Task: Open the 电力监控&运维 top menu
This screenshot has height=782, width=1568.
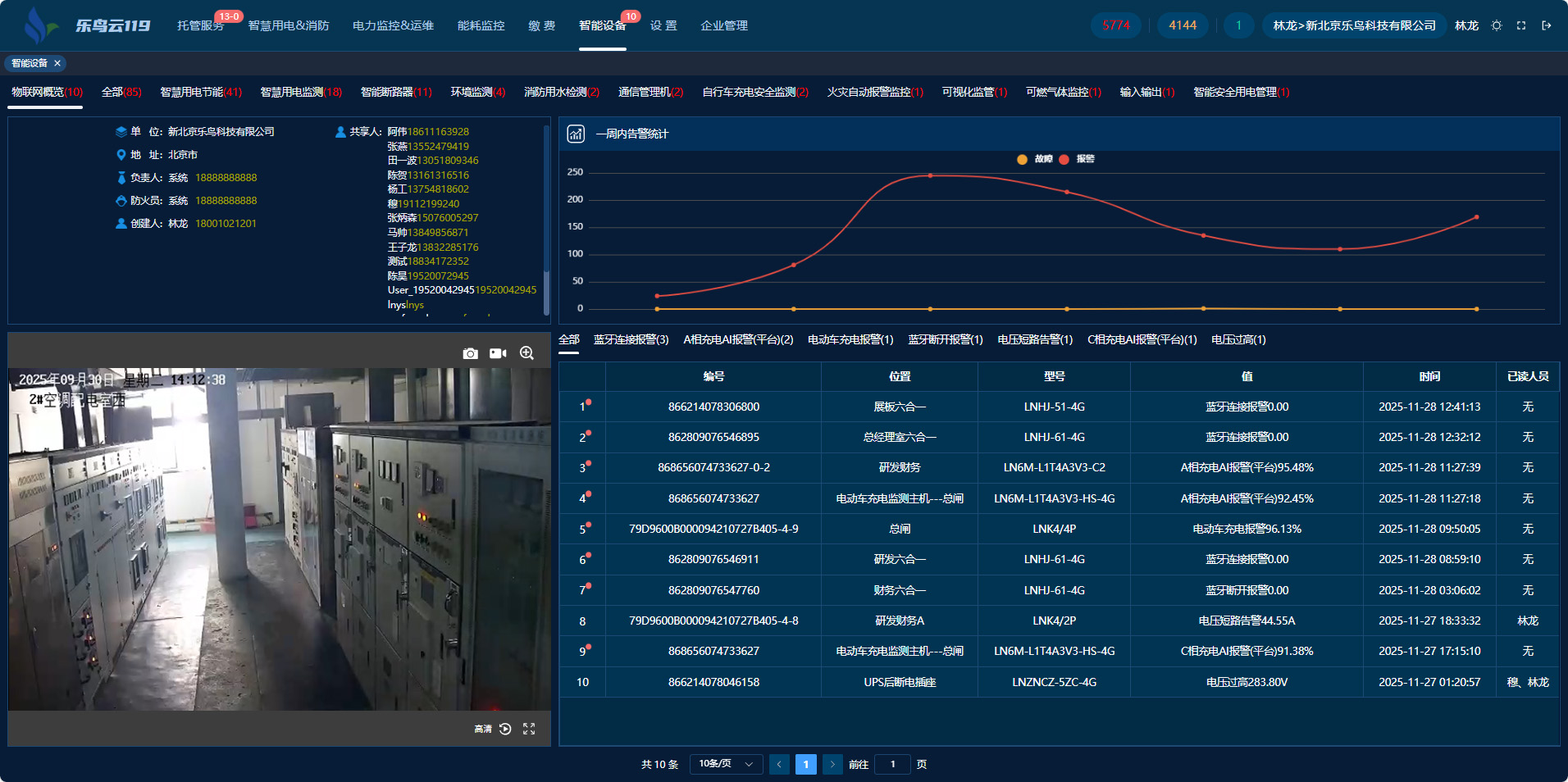Action: pyautogui.click(x=393, y=25)
